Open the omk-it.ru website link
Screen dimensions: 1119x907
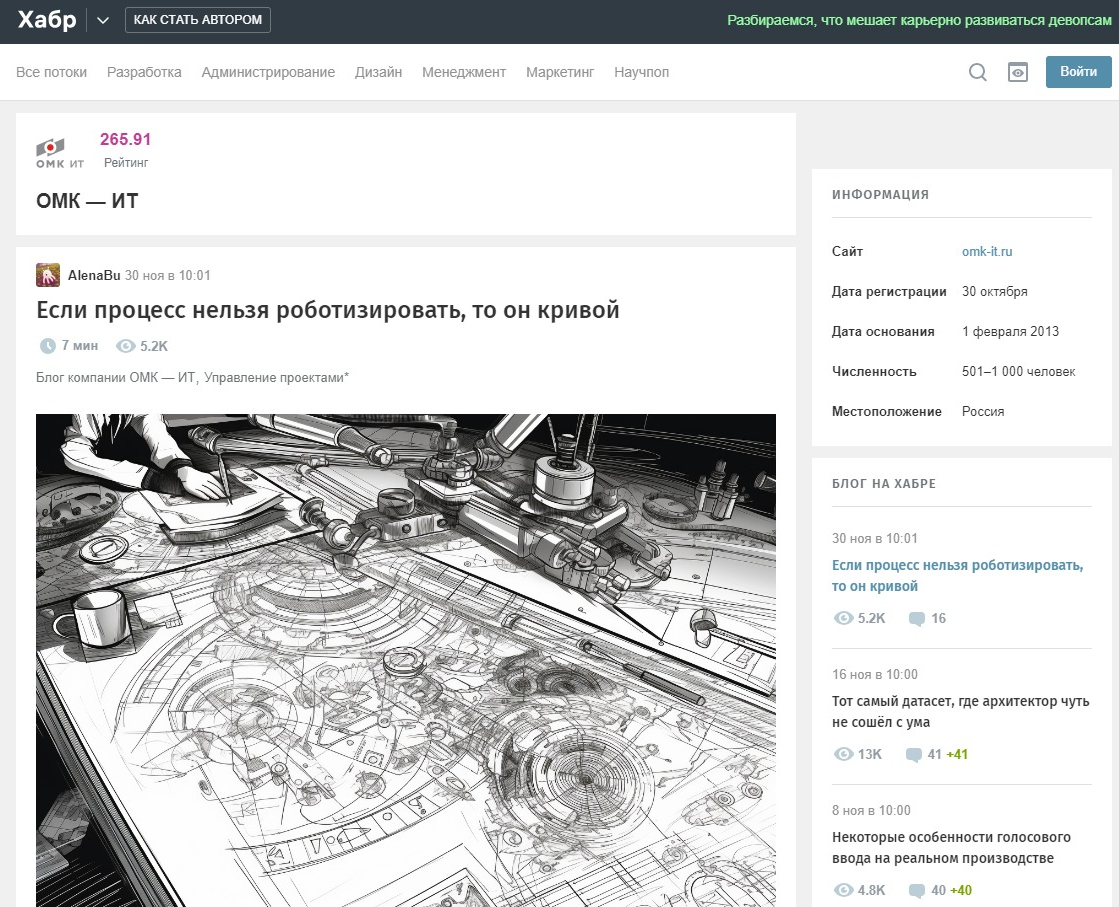pos(987,251)
